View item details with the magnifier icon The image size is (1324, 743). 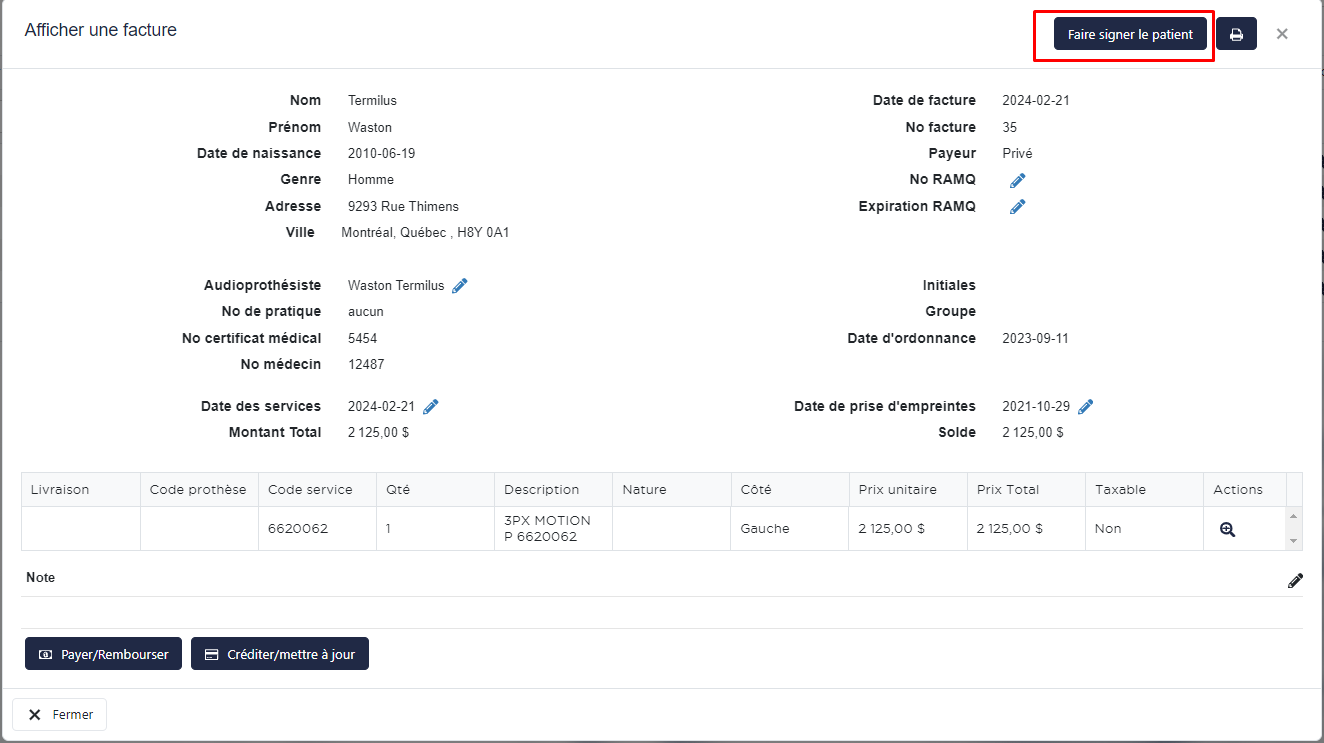point(1227,530)
